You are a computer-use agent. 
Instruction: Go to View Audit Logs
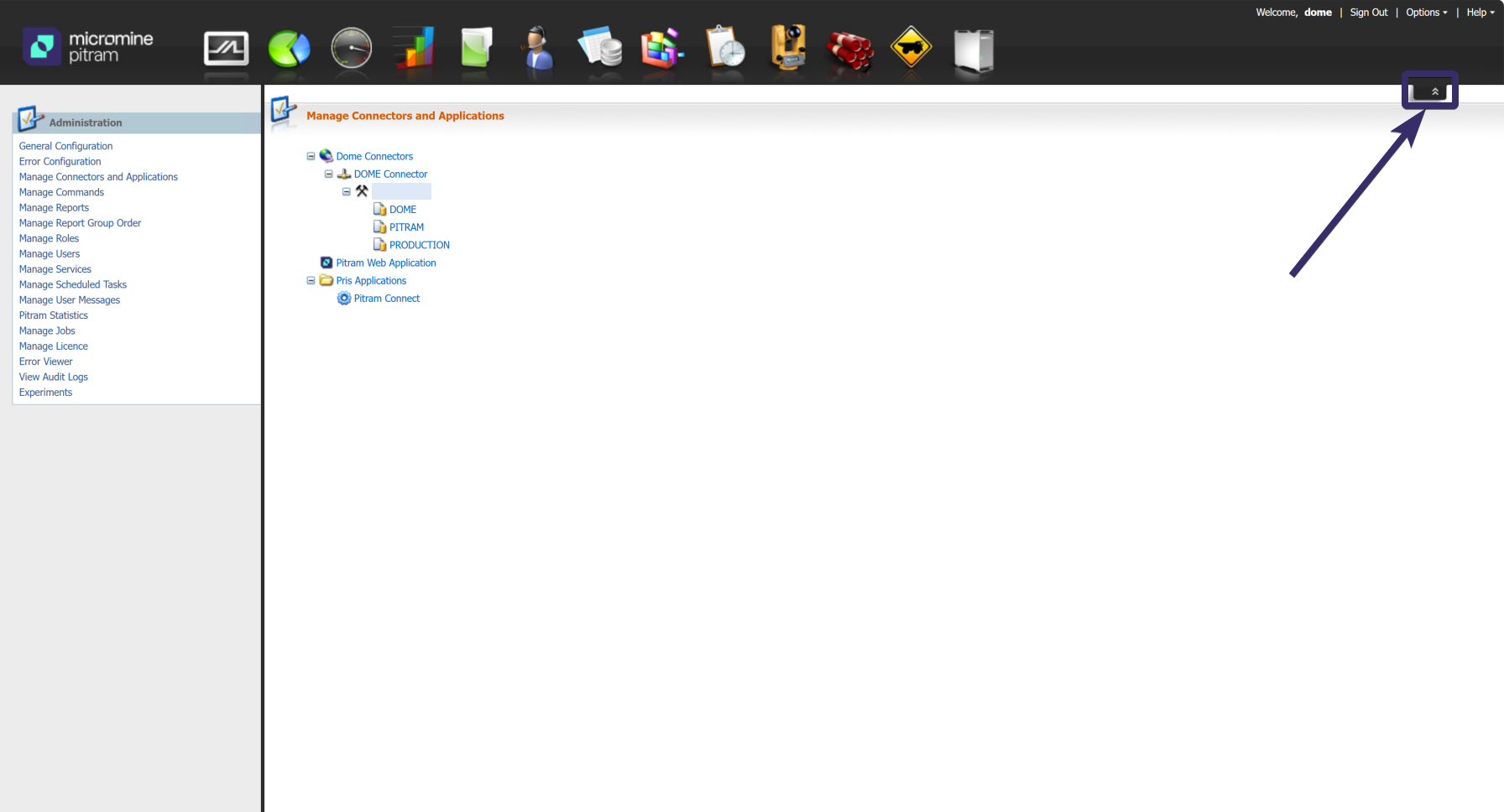point(54,377)
